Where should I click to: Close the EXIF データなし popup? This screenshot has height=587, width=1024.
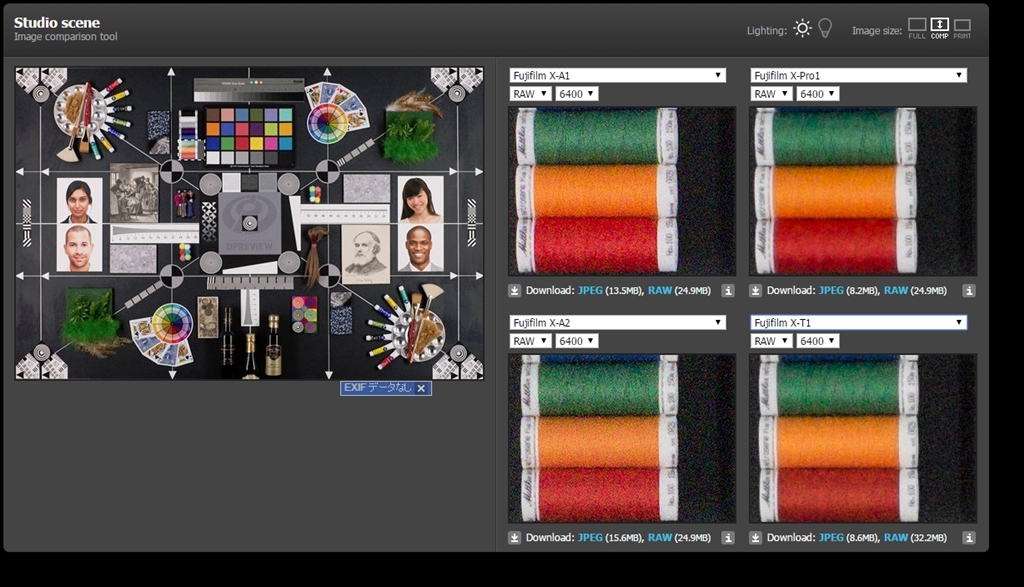click(x=421, y=389)
